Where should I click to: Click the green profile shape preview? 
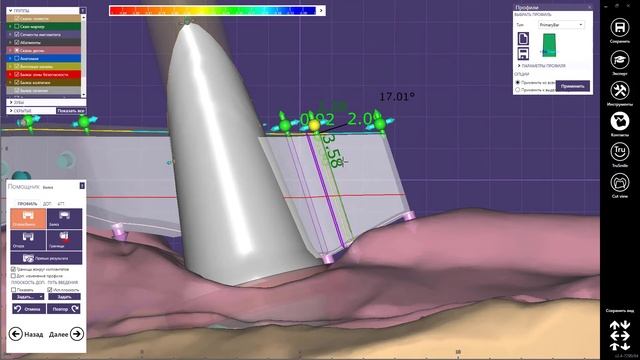(x=549, y=45)
